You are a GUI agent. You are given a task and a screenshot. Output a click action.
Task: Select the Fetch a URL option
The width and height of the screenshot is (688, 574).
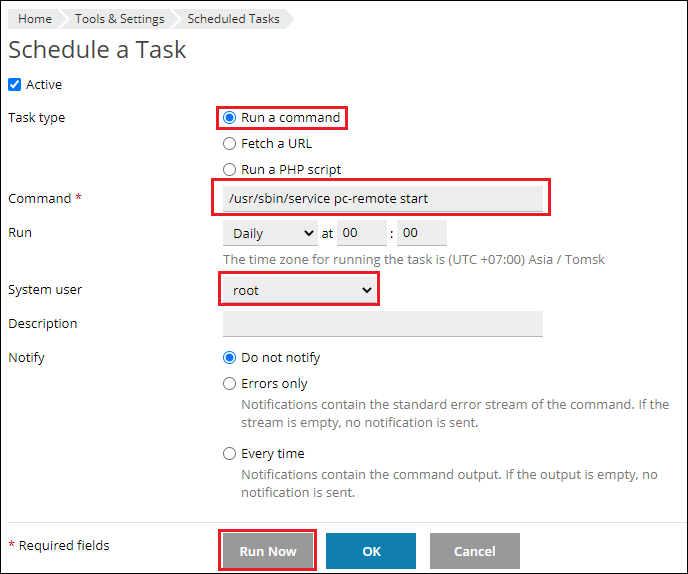[230, 144]
